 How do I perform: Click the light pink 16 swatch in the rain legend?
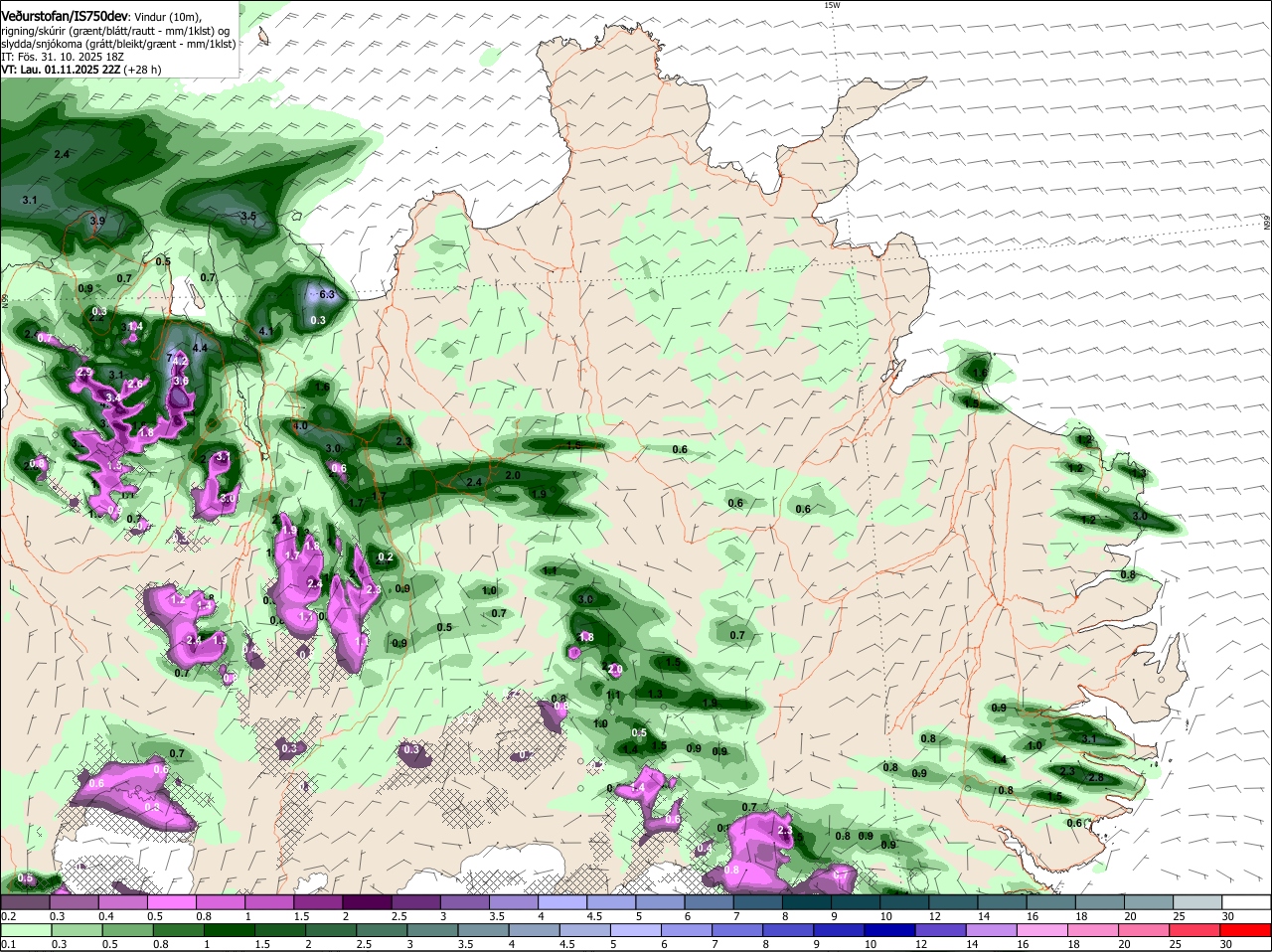(1043, 930)
